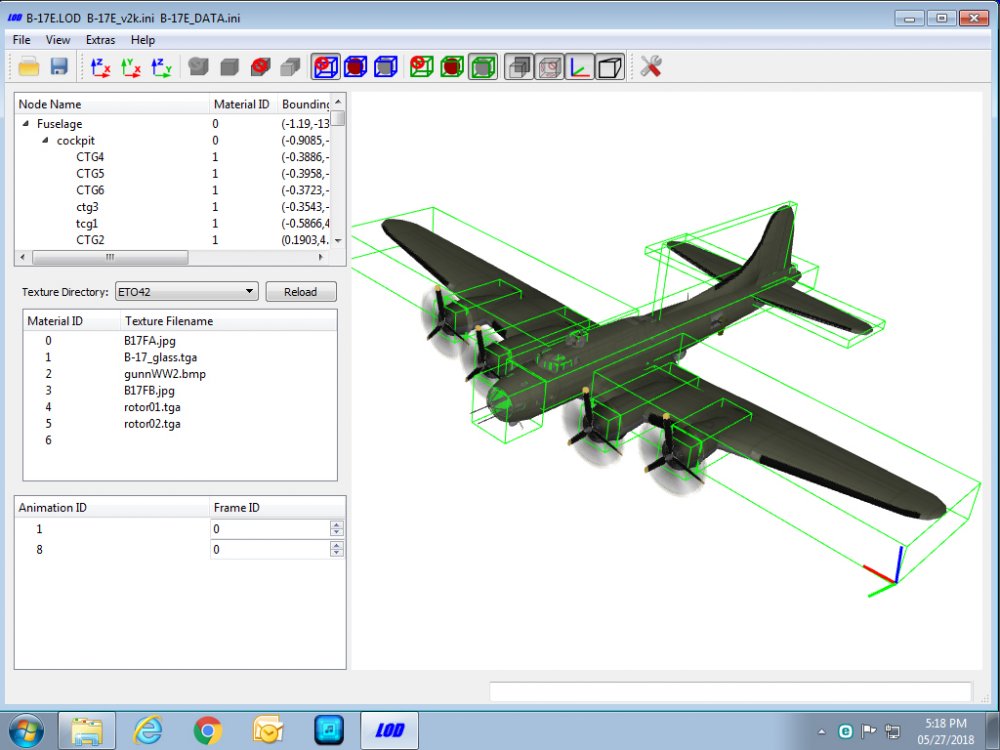The width and height of the screenshot is (1000, 750).
Task: Collapse the cockpit tree node
Action: click(x=45, y=140)
